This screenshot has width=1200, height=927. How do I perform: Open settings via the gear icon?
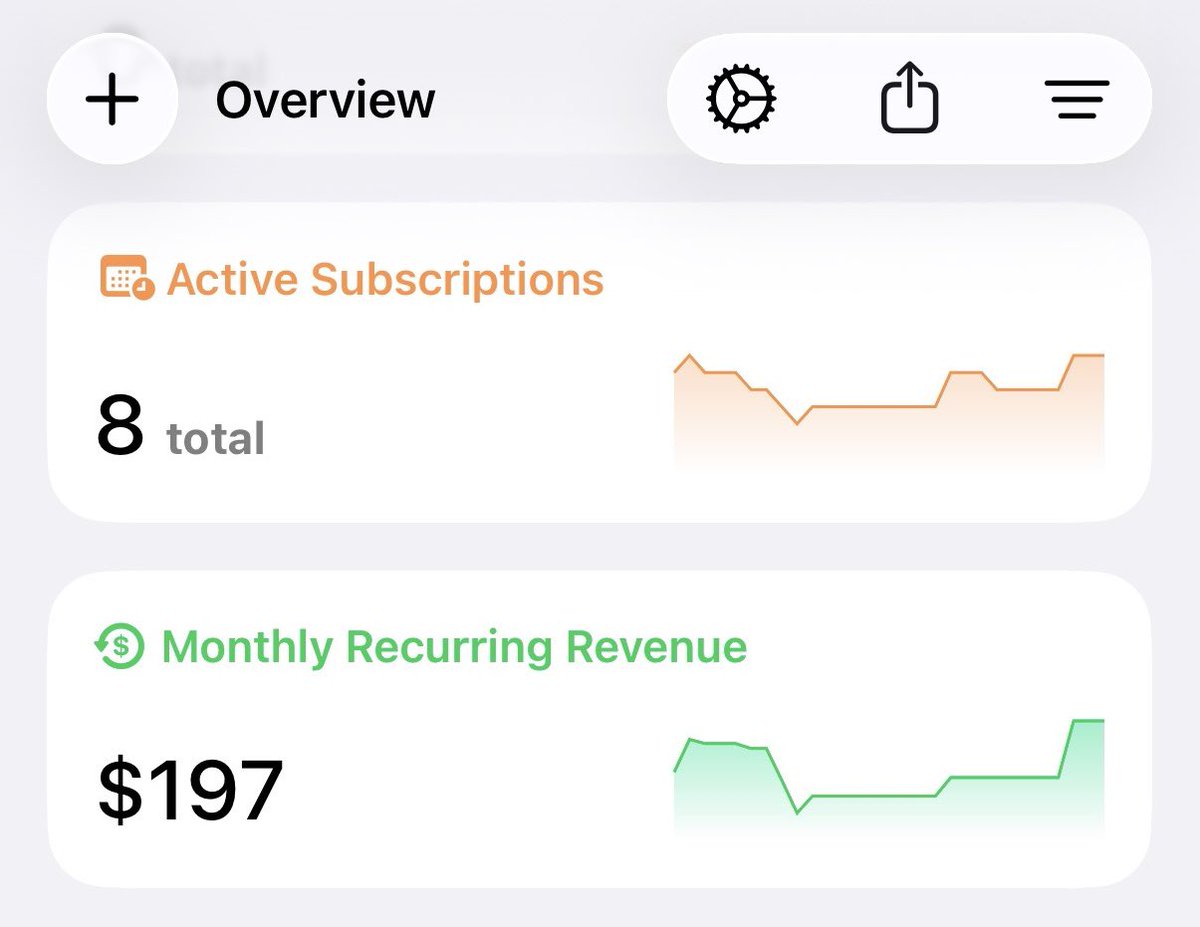click(x=741, y=99)
